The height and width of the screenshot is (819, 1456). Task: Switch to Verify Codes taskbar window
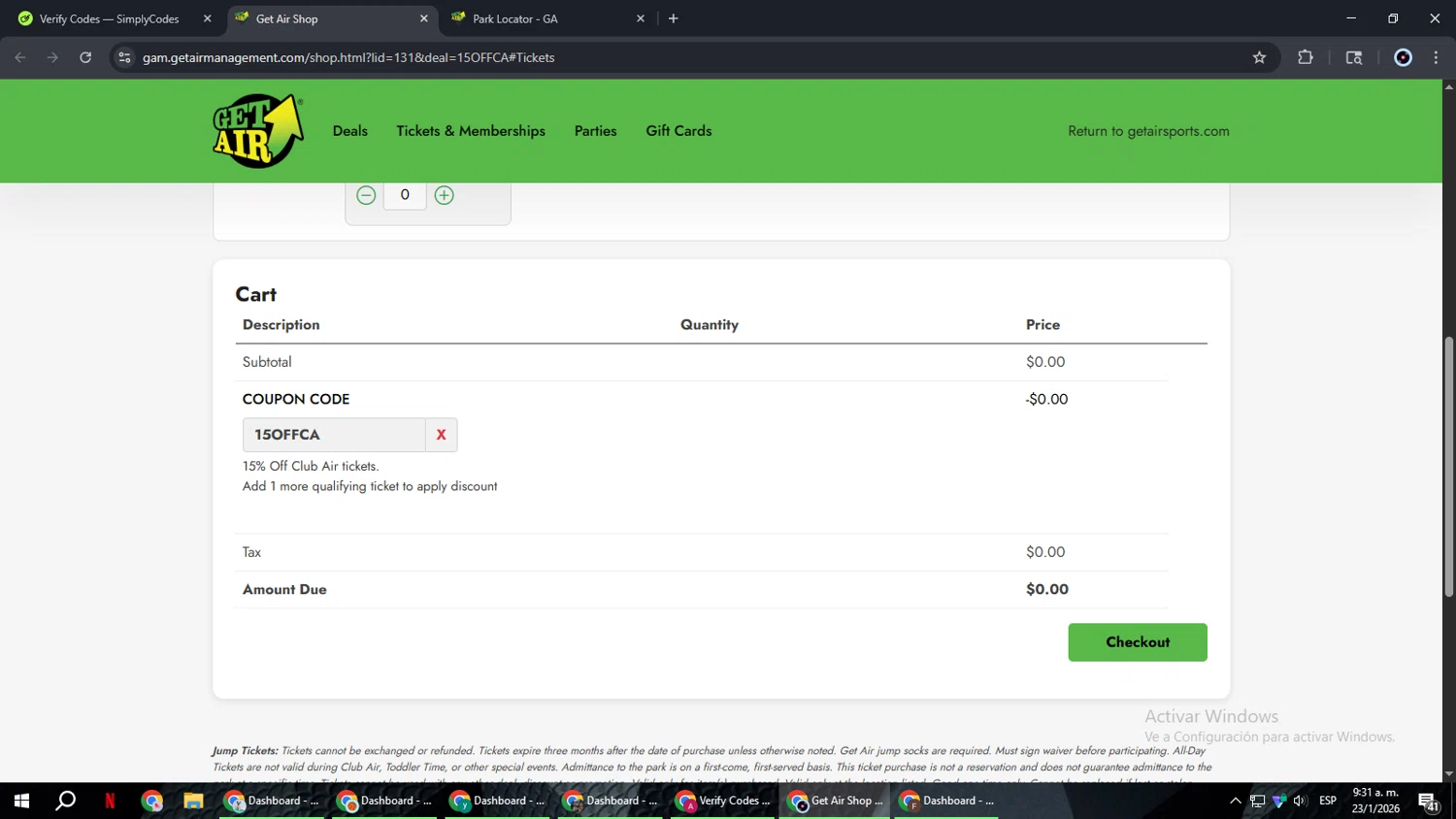pos(721,801)
